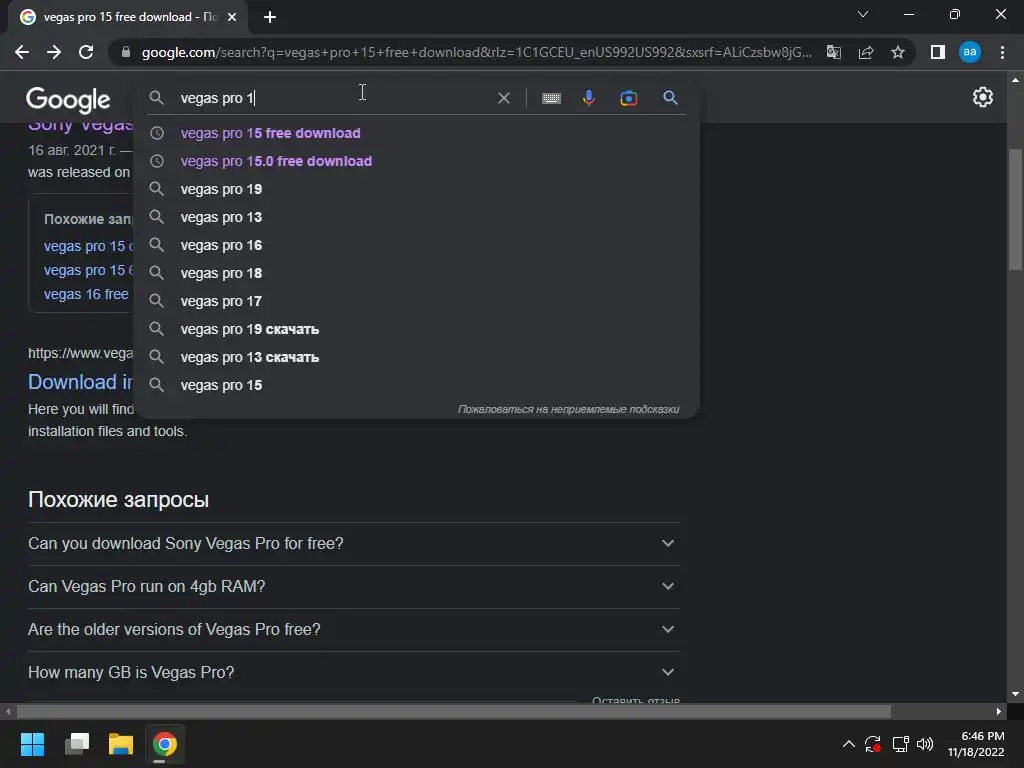Viewport: 1024px width, 768px height.
Task: Open the Windows Start menu
Action: click(x=32, y=744)
